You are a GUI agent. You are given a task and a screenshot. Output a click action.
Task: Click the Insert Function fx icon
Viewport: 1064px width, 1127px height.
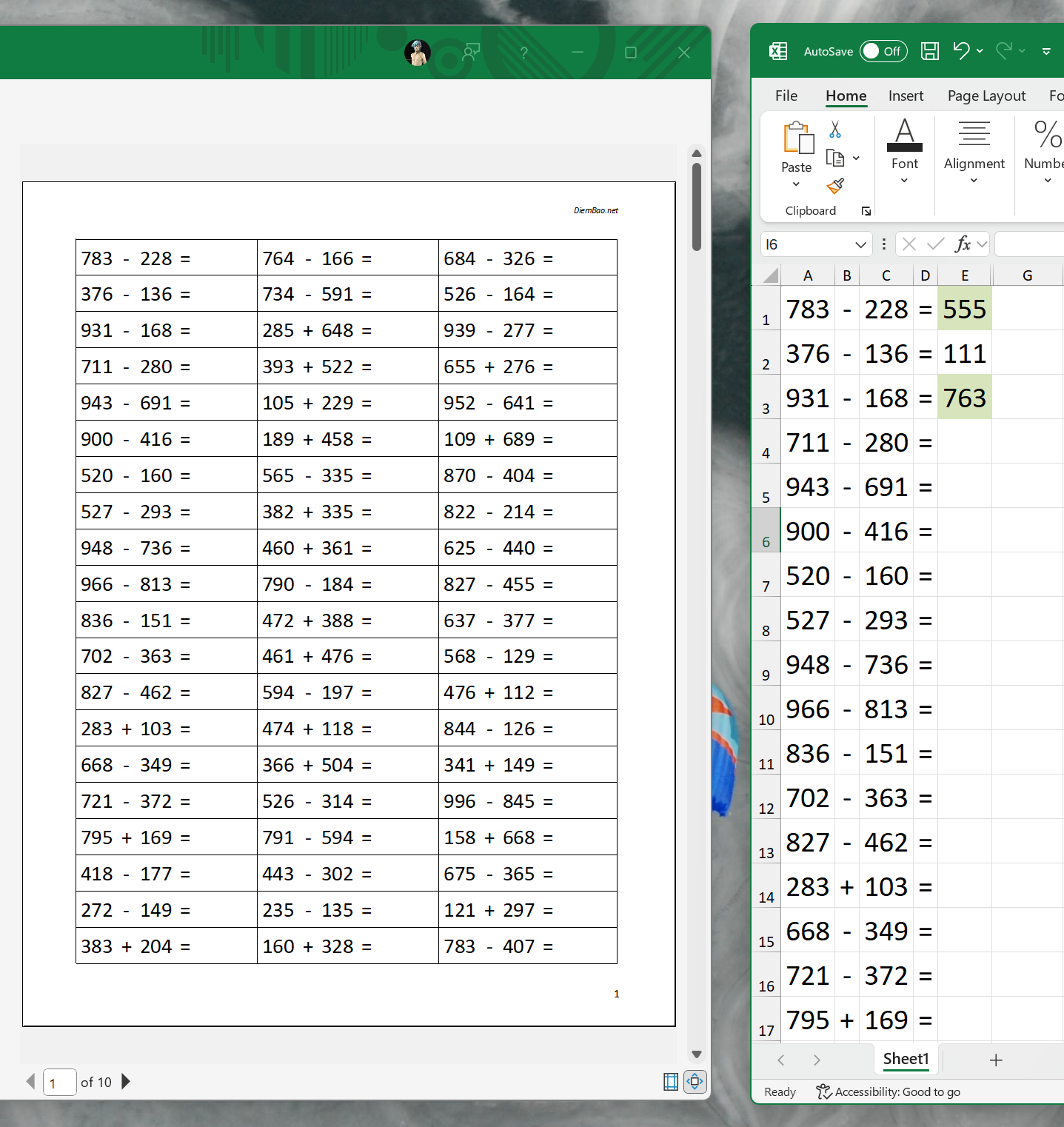[x=963, y=244]
